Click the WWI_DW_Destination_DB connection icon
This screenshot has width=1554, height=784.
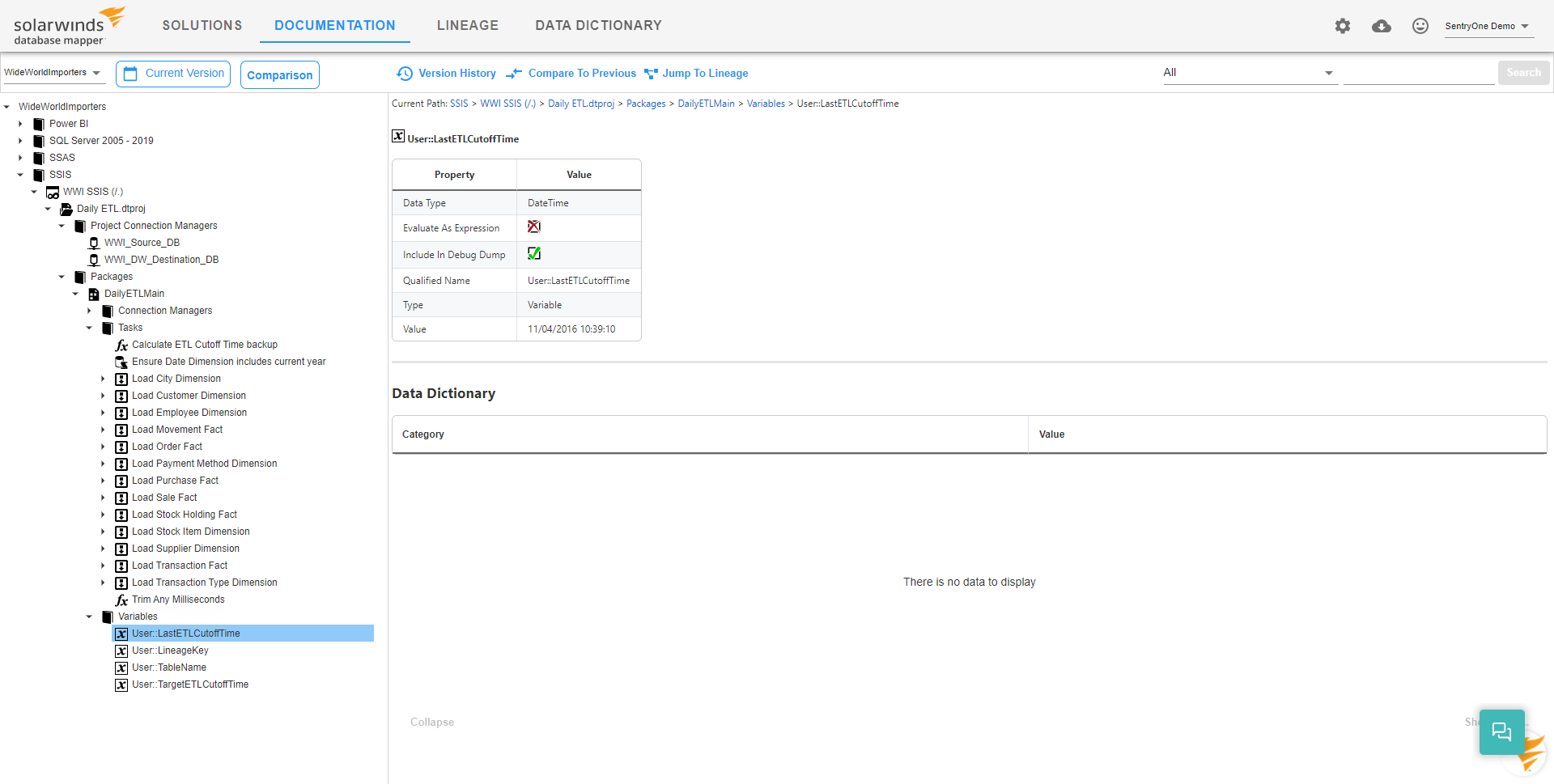(94, 260)
